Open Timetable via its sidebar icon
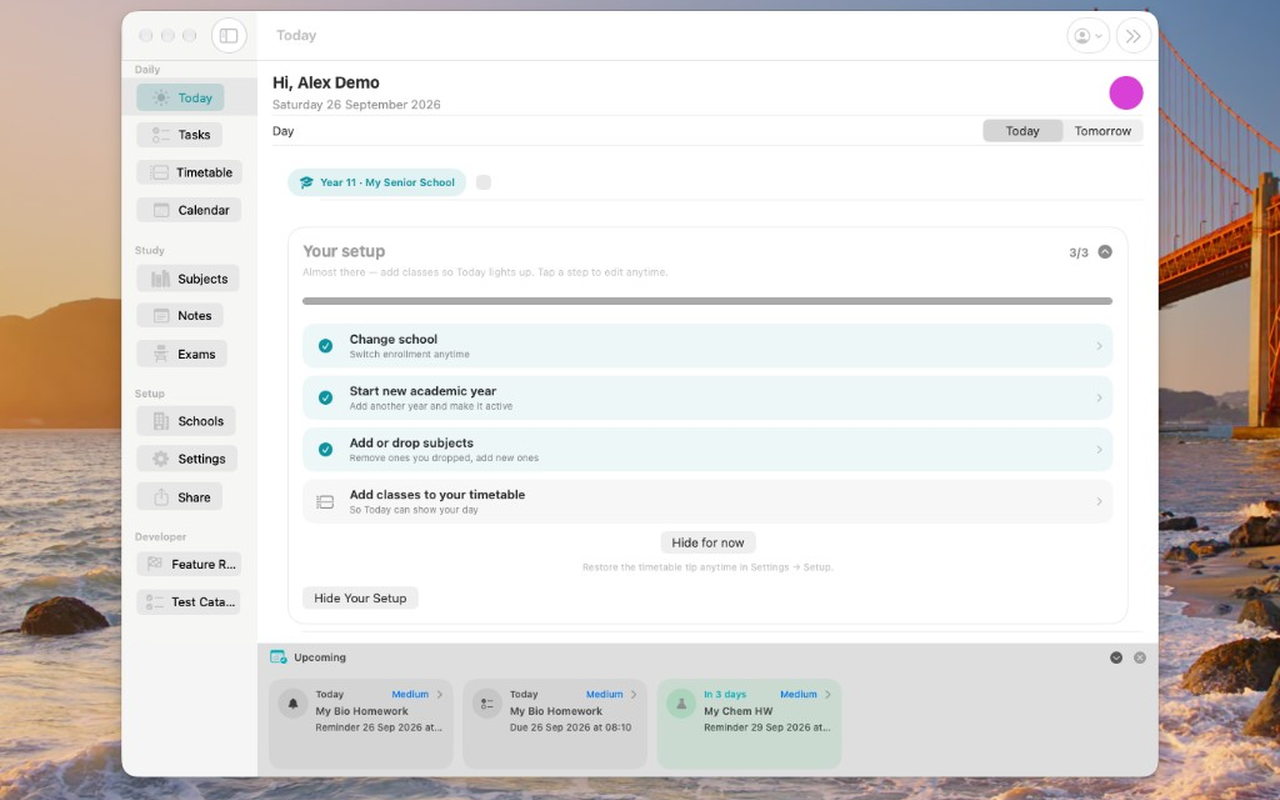 (159, 173)
